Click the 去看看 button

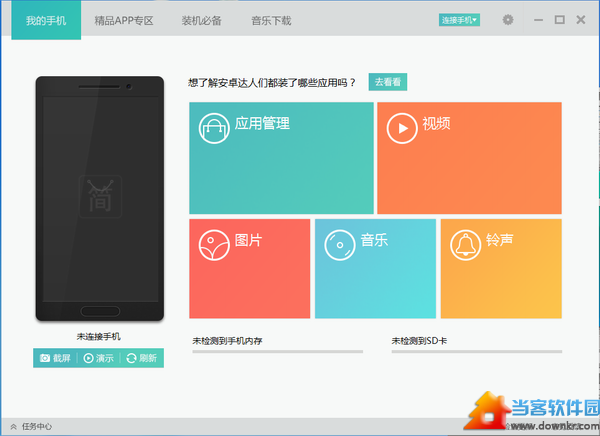388,82
